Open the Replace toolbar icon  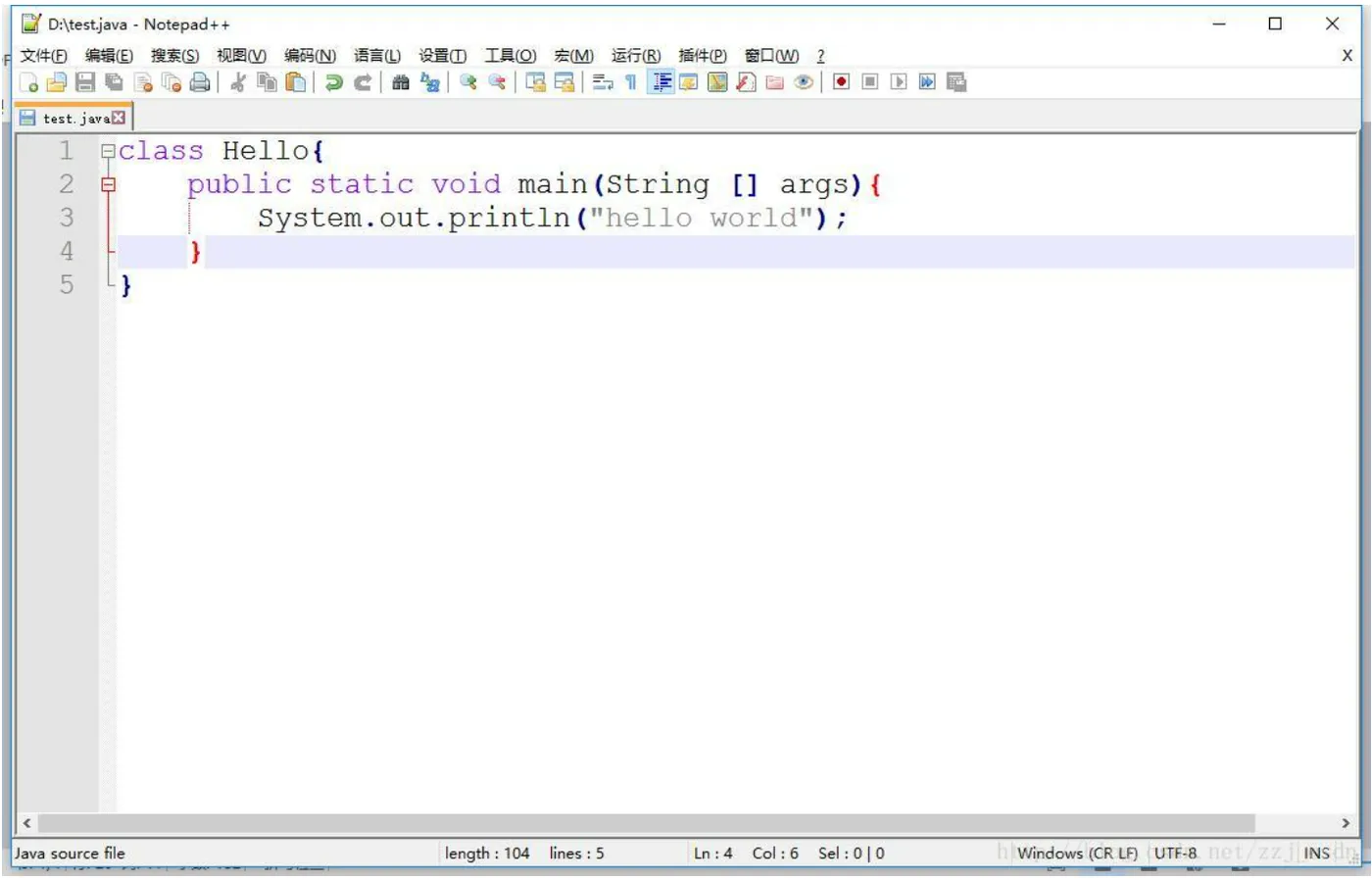[x=429, y=82]
